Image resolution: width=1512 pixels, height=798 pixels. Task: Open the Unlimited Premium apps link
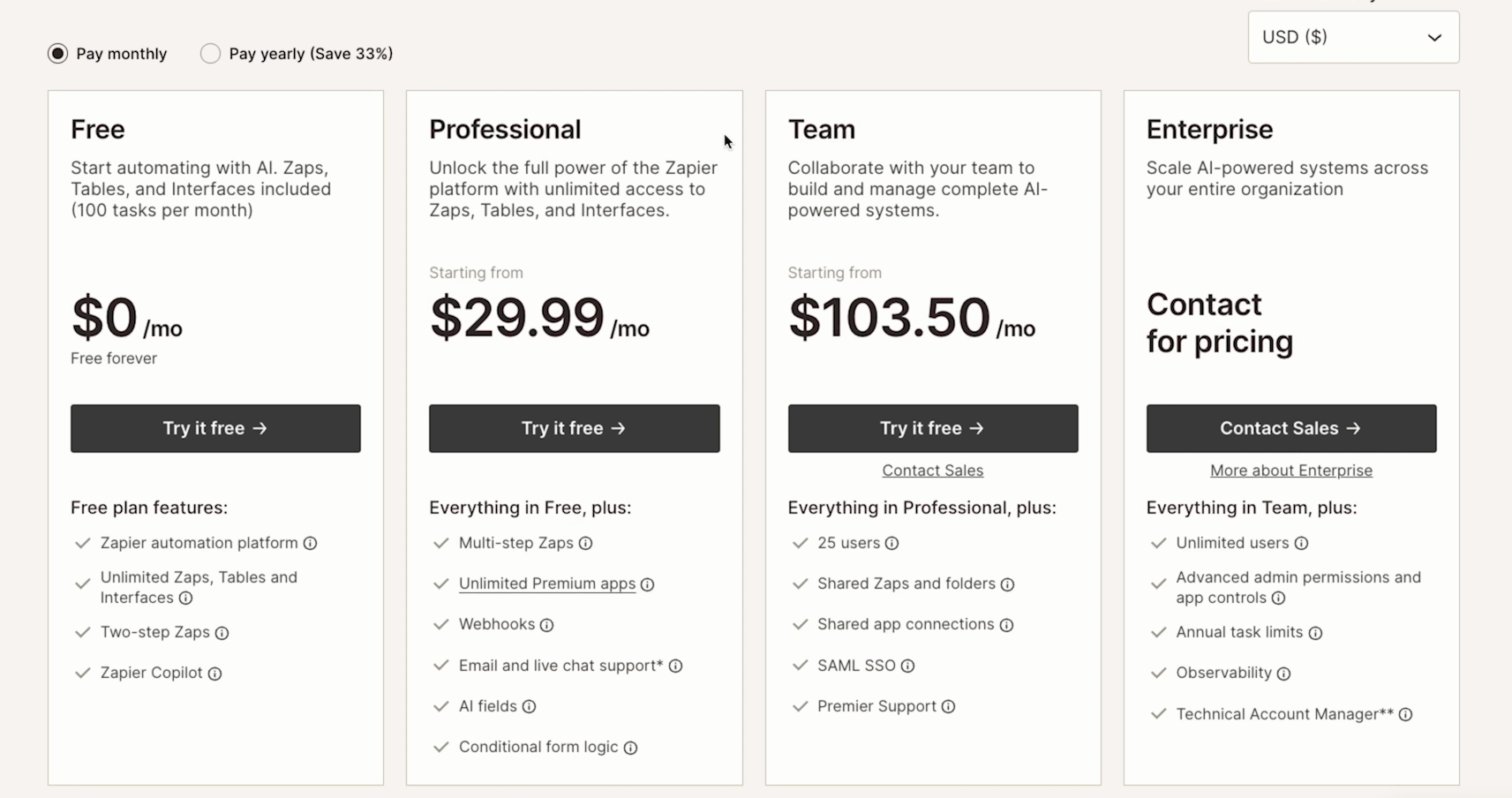545,583
